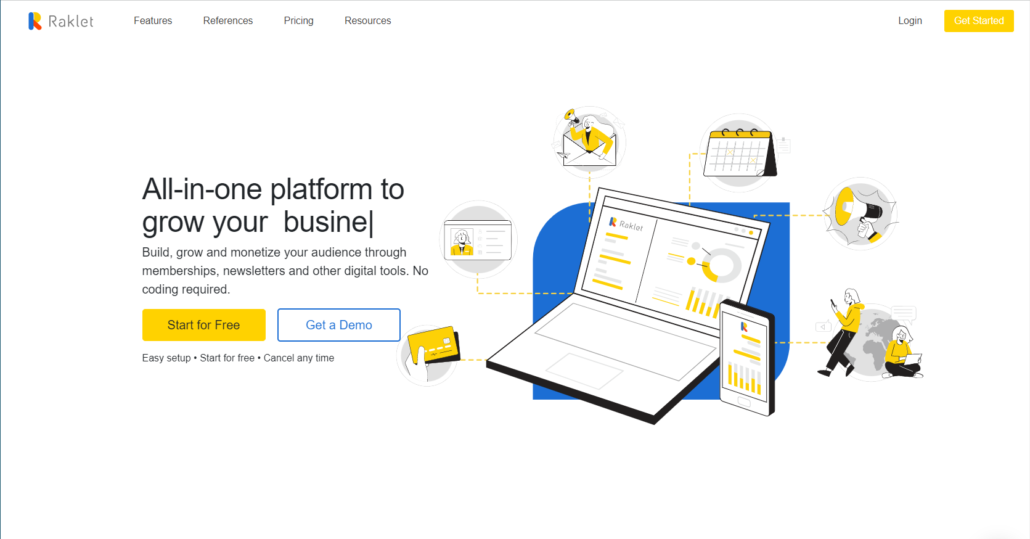Click the credit card payment illustration
1030x539 pixels.
point(430,355)
